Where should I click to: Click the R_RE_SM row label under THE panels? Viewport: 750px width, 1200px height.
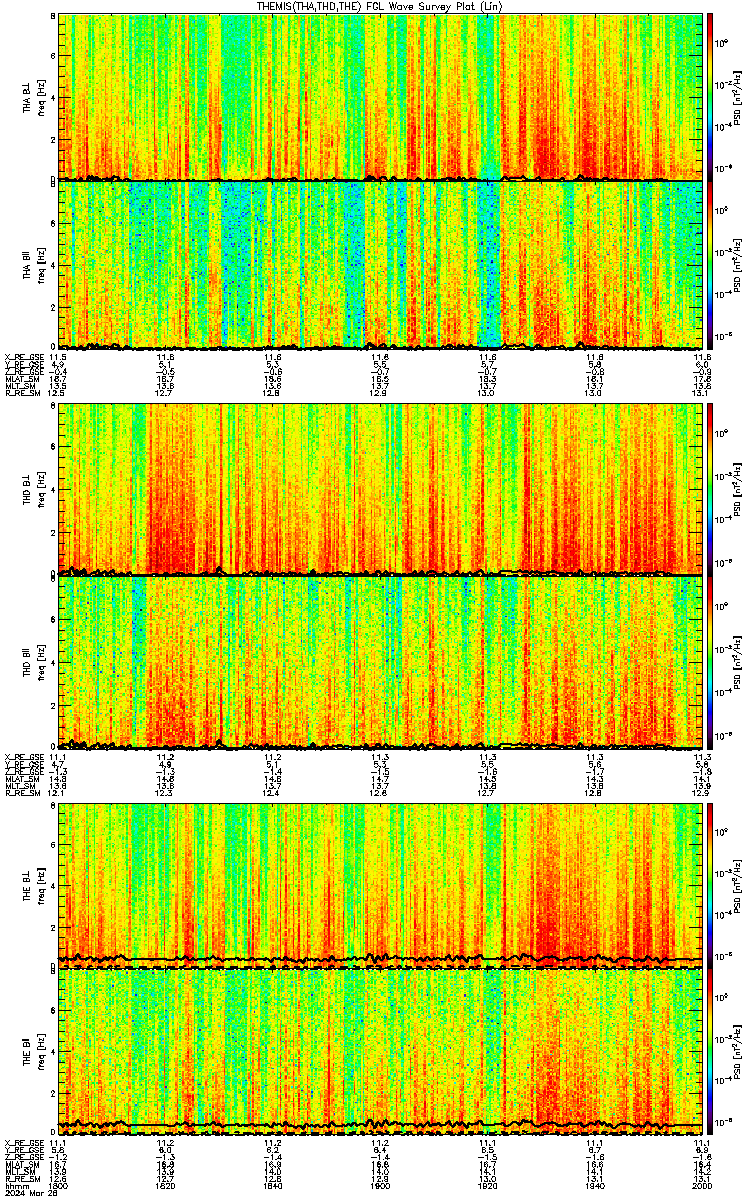pyautogui.click(x=22, y=1179)
